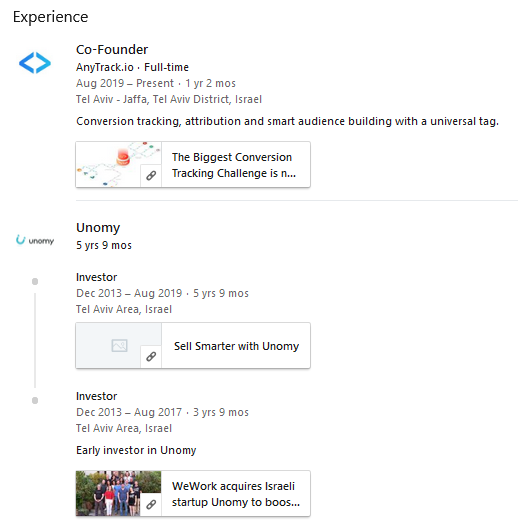Open the Conversion Tracking article thumbnail

pyautogui.click(x=119, y=164)
